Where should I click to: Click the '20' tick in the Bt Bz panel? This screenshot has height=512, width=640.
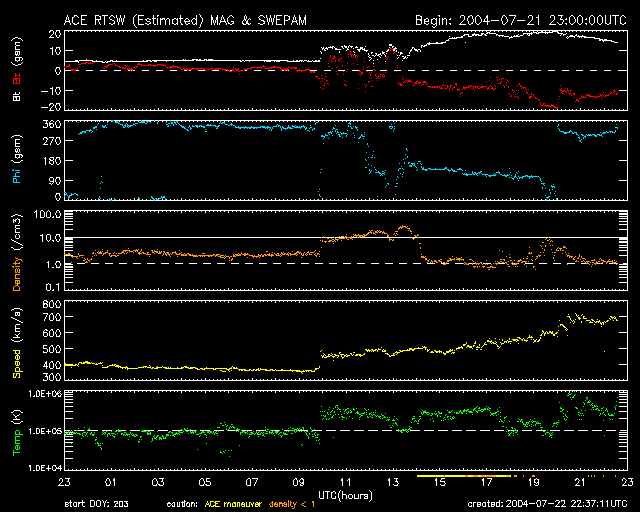point(55,34)
